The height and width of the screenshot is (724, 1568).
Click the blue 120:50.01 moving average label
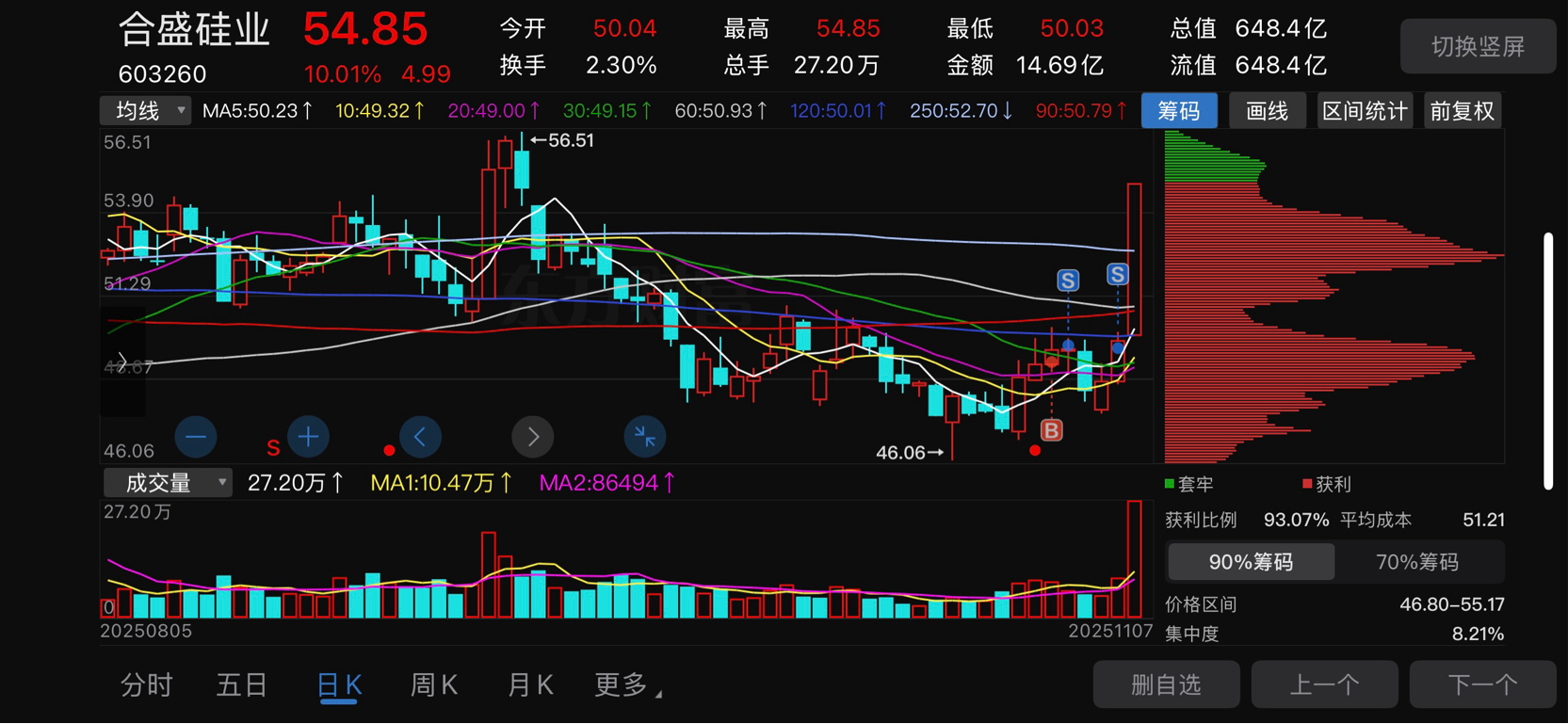(x=838, y=111)
